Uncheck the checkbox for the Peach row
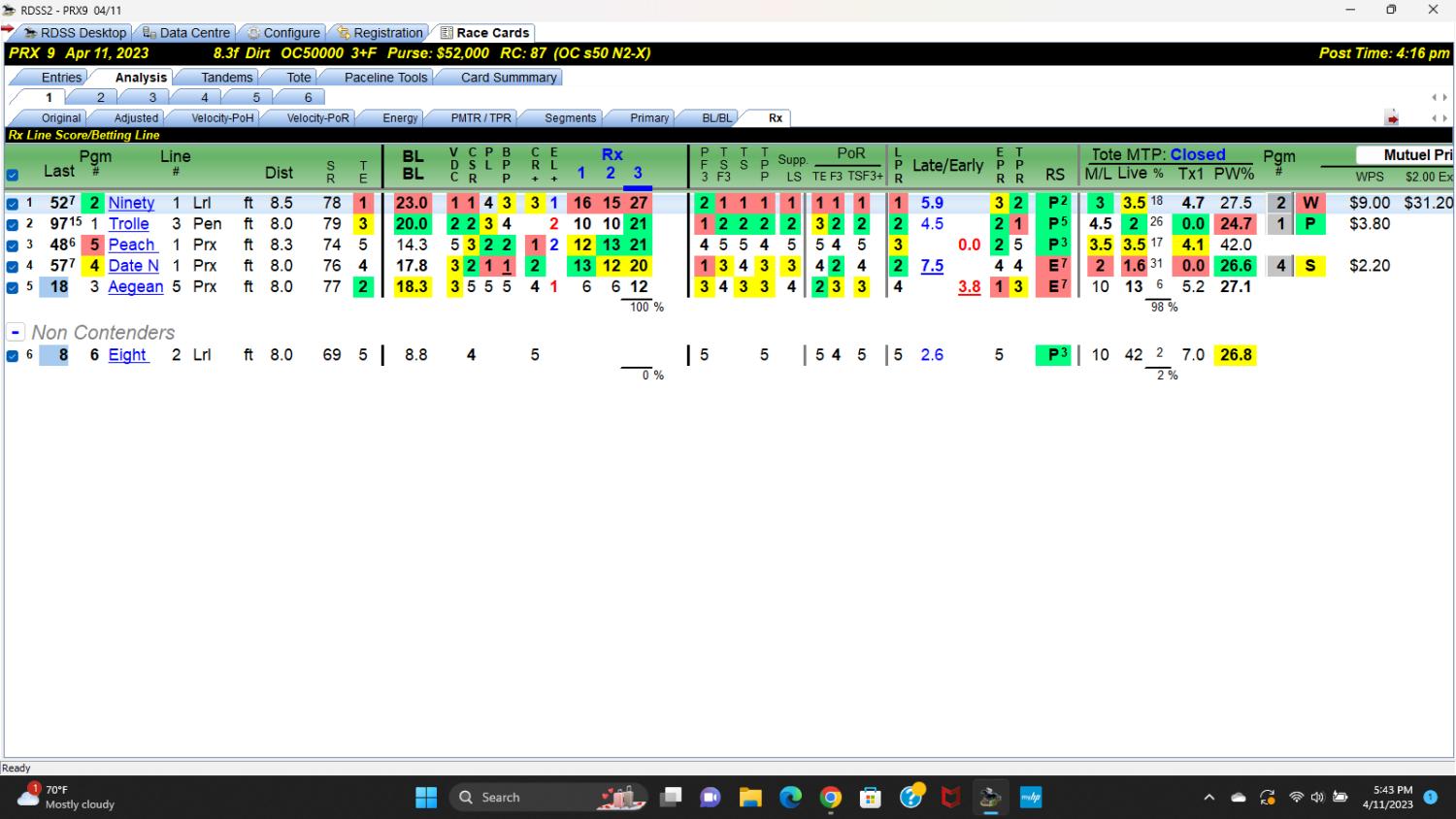1456x819 pixels. [13, 246]
